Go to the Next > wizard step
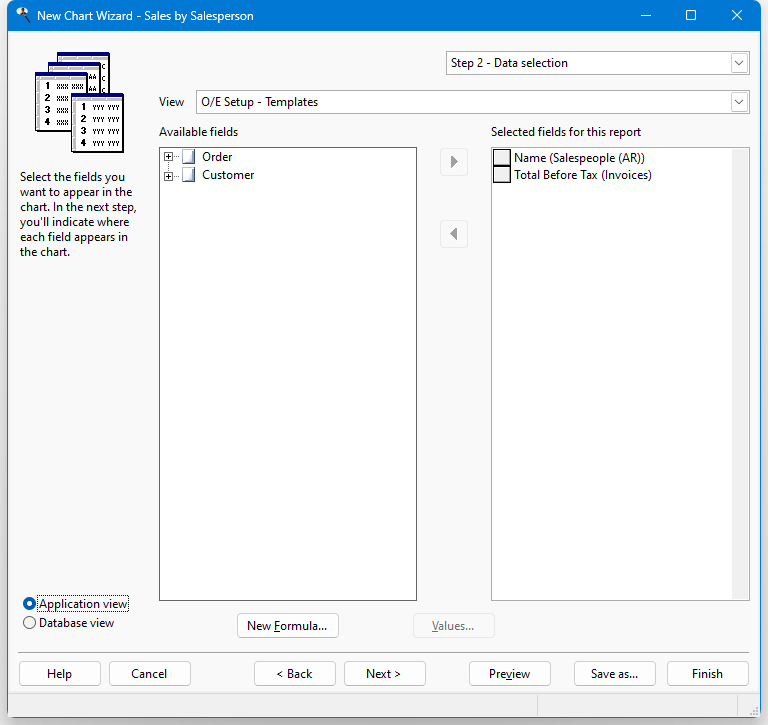The height and width of the screenshot is (725, 768). click(384, 674)
